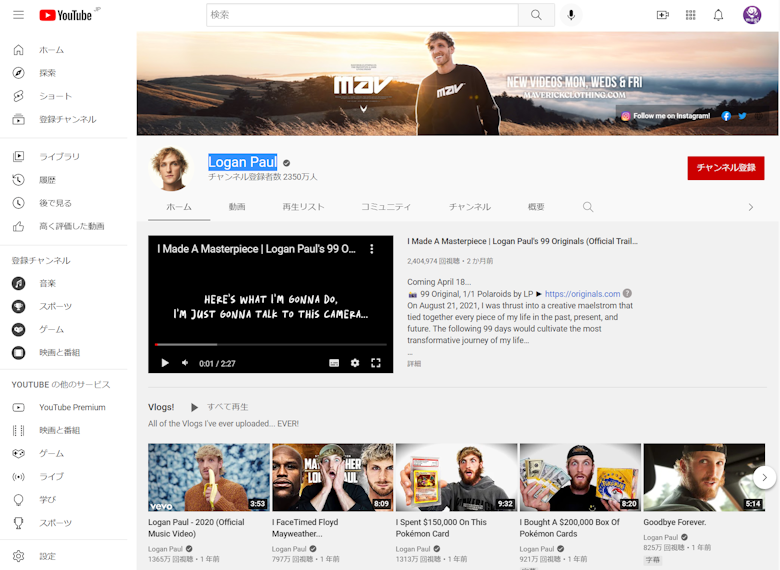Image resolution: width=780 pixels, height=570 pixels.
Task: Click the search magnifier button
Action: 536,15
